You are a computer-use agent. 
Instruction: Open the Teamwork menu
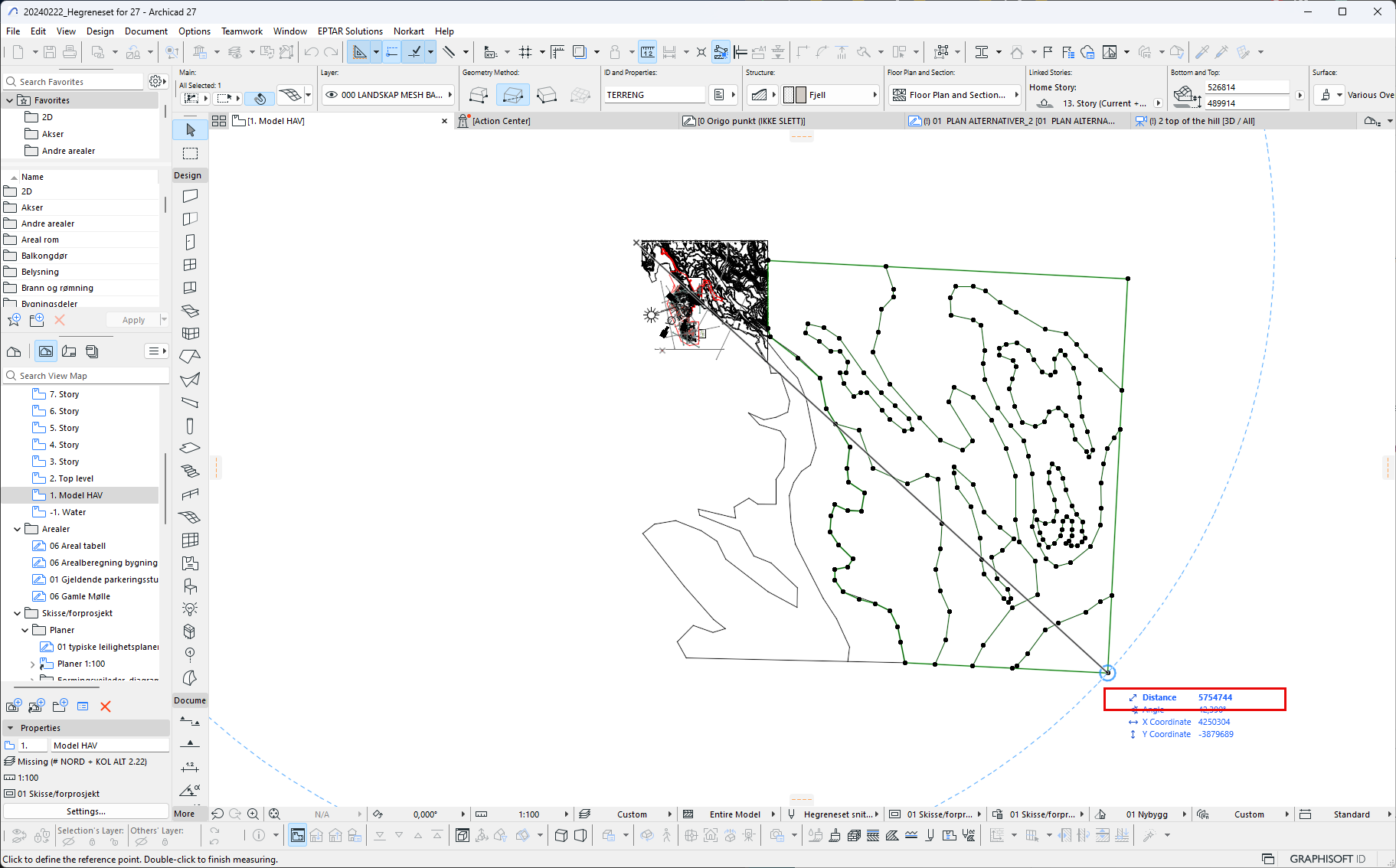point(241,31)
